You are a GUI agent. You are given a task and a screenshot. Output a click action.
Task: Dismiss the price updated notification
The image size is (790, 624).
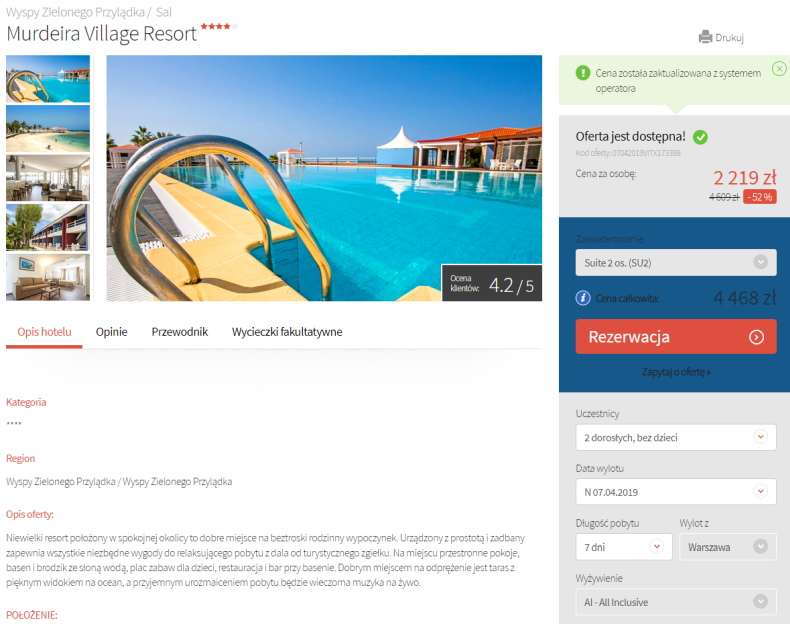click(x=779, y=68)
